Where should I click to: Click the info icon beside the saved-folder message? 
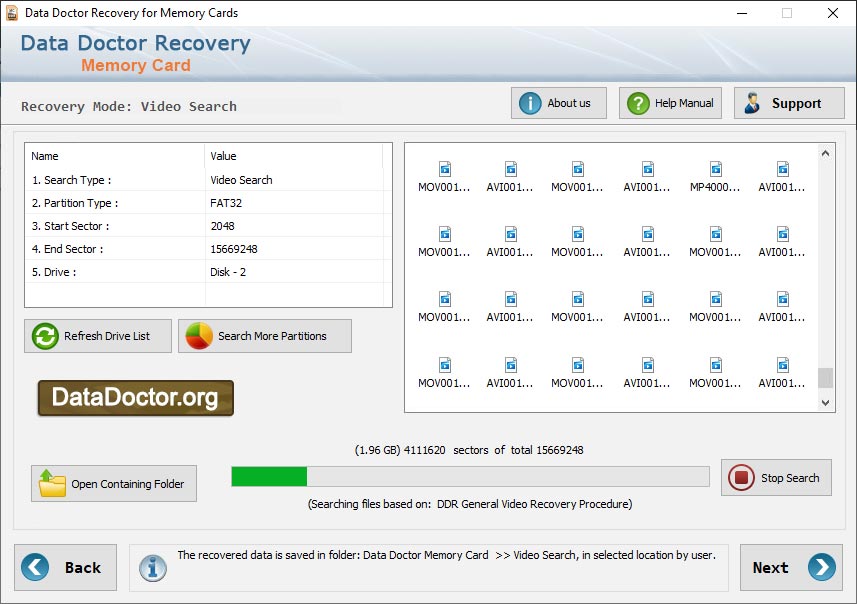[152, 567]
